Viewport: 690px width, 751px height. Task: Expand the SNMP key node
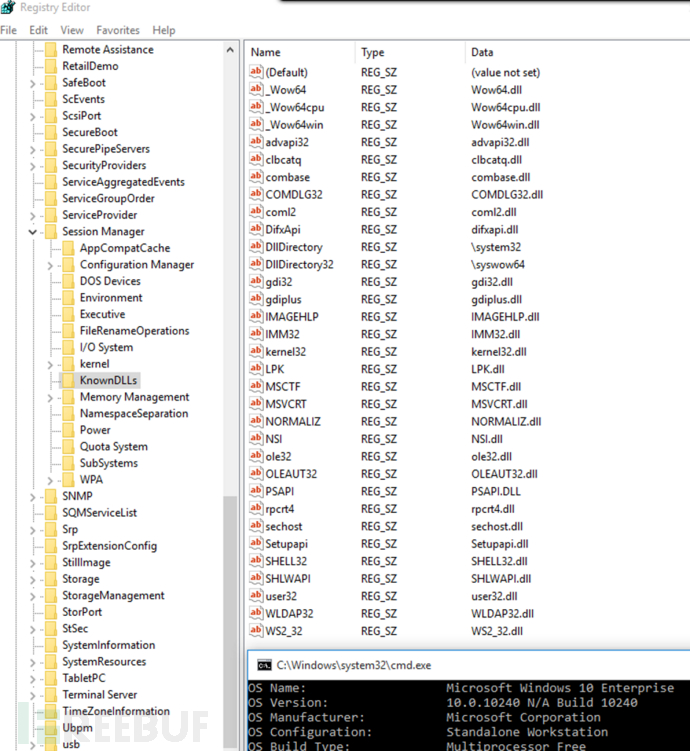point(33,497)
